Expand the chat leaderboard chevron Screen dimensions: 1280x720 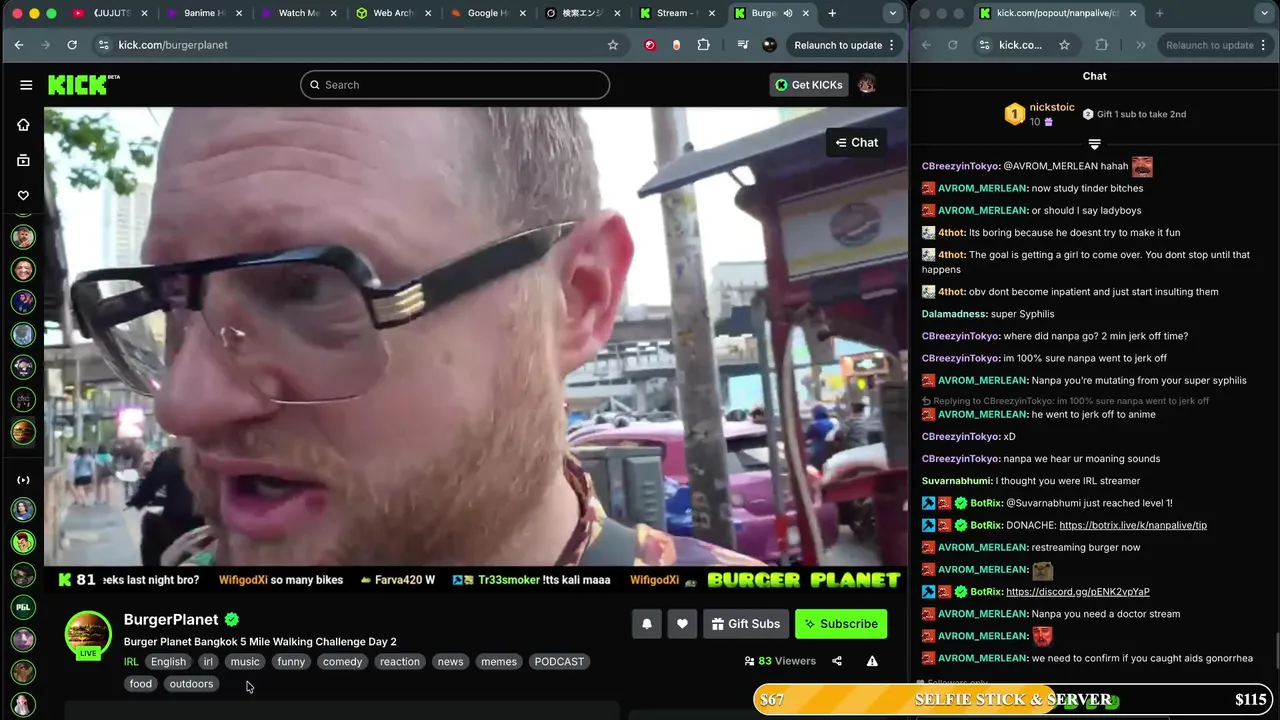pyautogui.click(x=1094, y=145)
